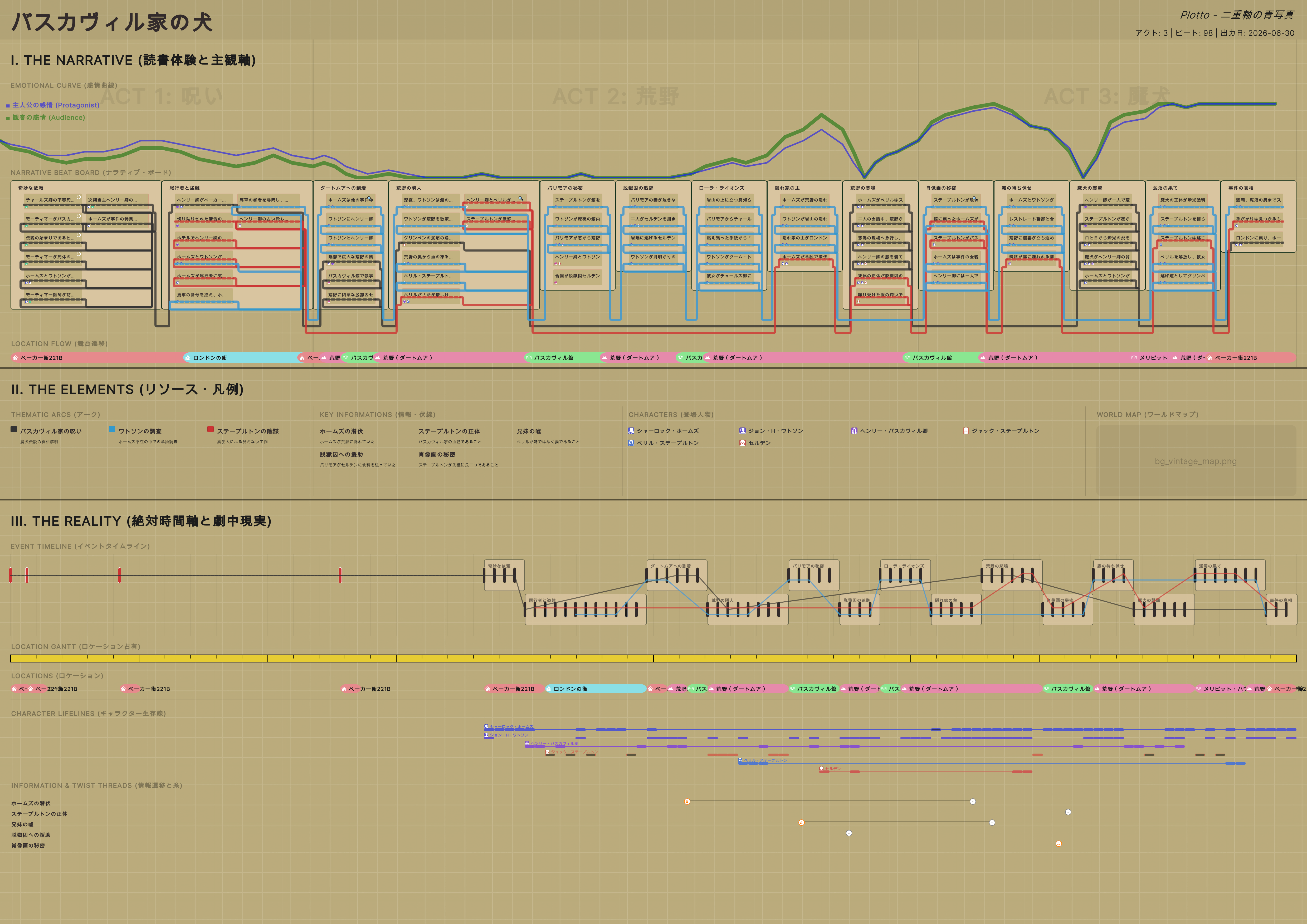Select the black バスカヴィル家の呪い arc swatch
1307x924 pixels.
14,430
